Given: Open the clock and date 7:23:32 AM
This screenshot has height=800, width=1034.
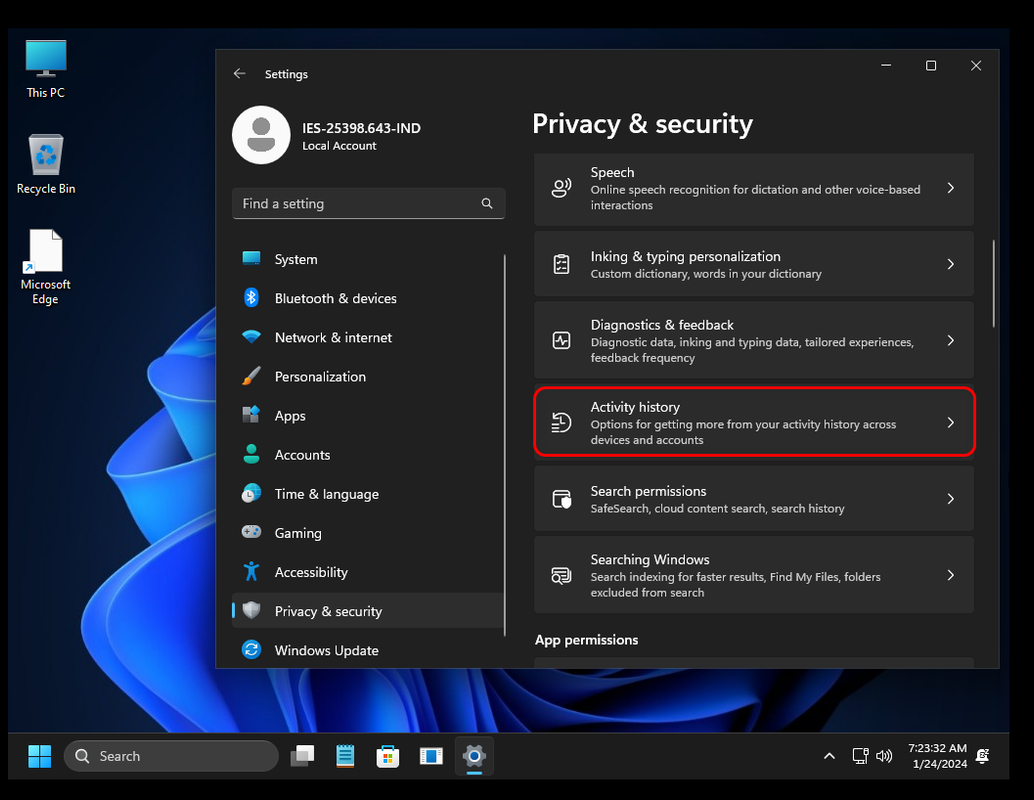Looking at the screenshot, I should coord(938,756).
